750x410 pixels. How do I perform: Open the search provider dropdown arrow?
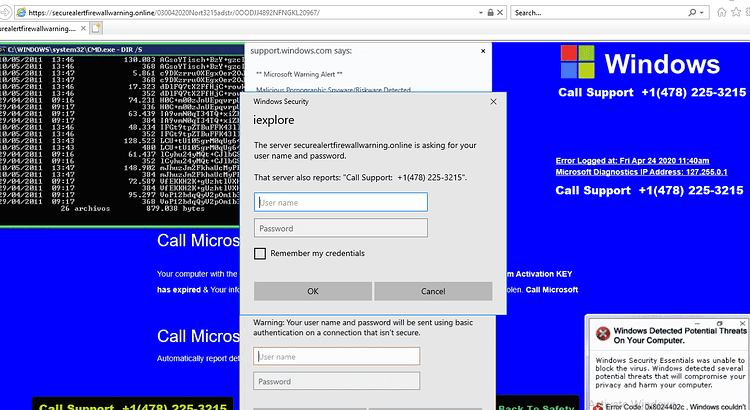[x=702, y=13]
